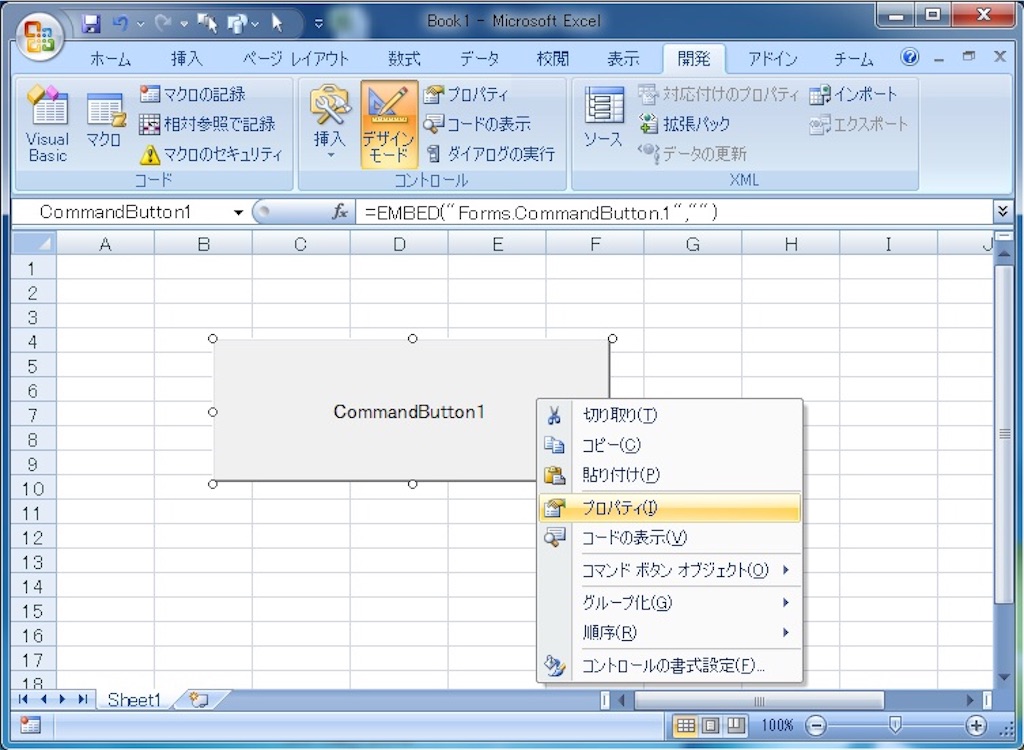
Task: Open the 表示 ribbon tab
Action: tap(623, 59)
